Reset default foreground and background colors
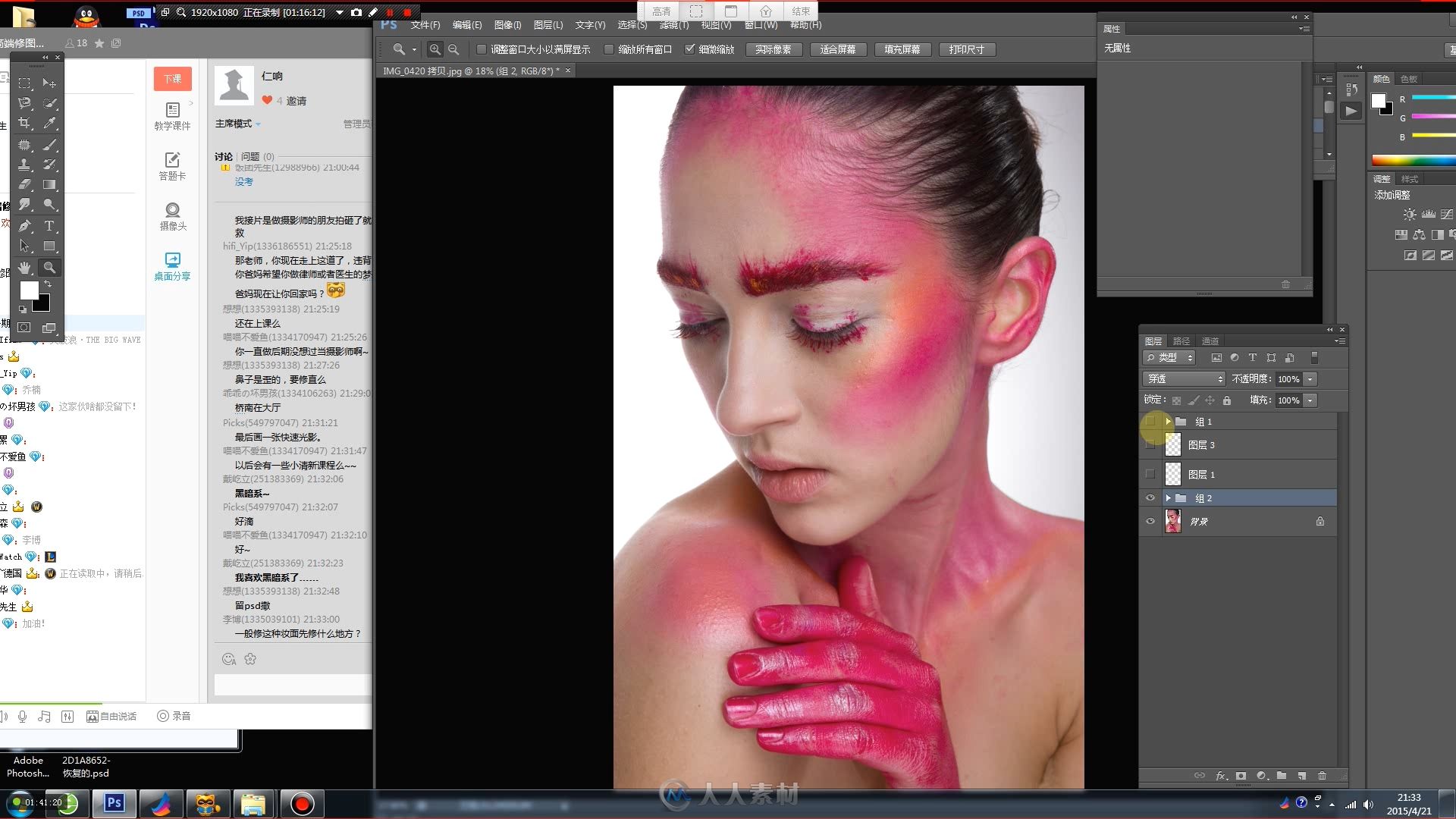The width and height of the screenshot is (1456, 819). pyautogui.click(x=23, y=309)
